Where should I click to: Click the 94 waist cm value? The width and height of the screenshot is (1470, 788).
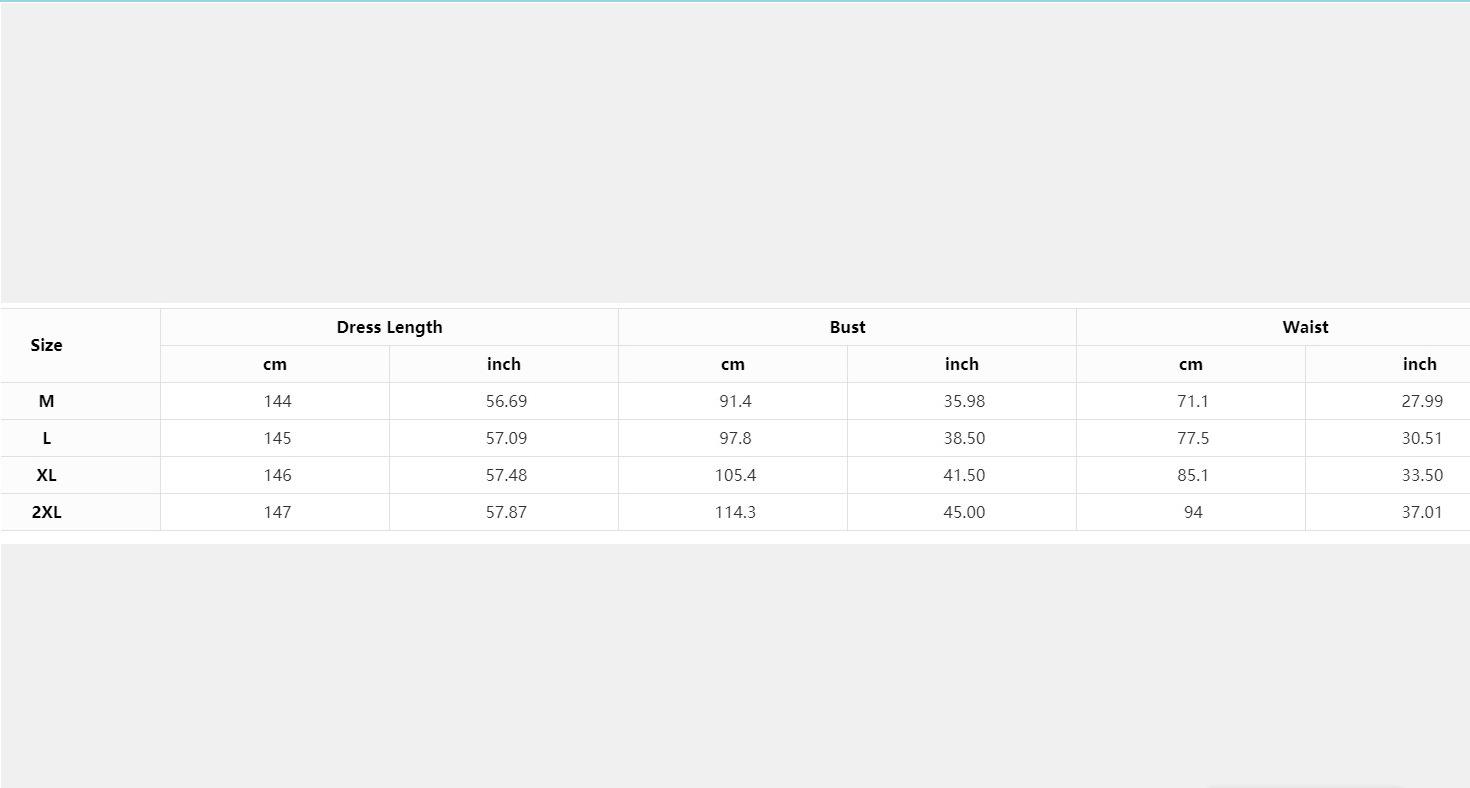pos(1193,512)
